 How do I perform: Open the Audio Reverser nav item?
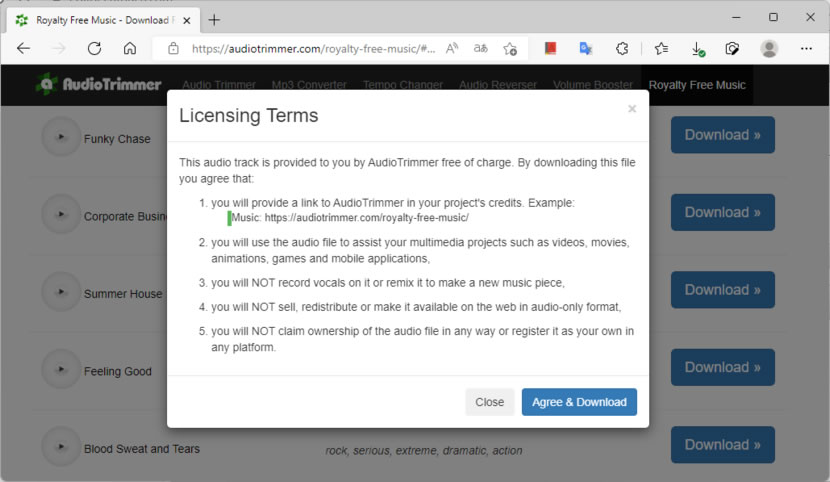(x=498, y=85)
